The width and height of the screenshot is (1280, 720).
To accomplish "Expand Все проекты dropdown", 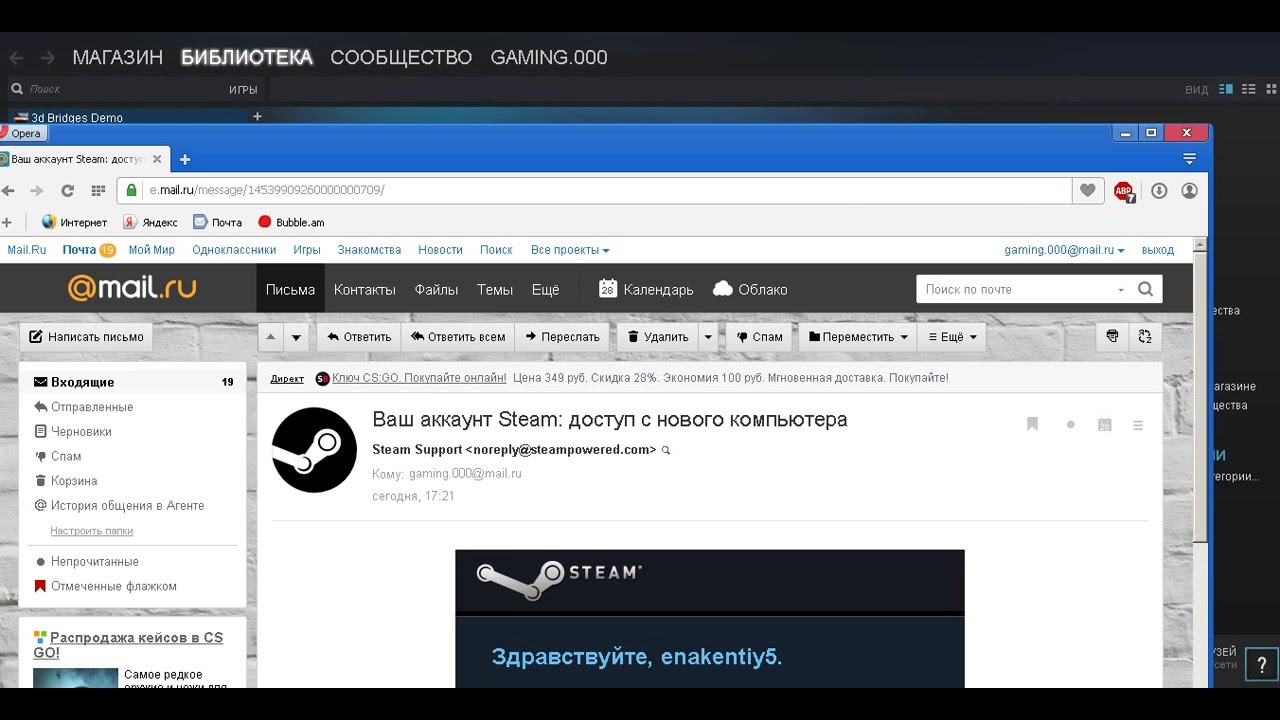I will 570,250.
